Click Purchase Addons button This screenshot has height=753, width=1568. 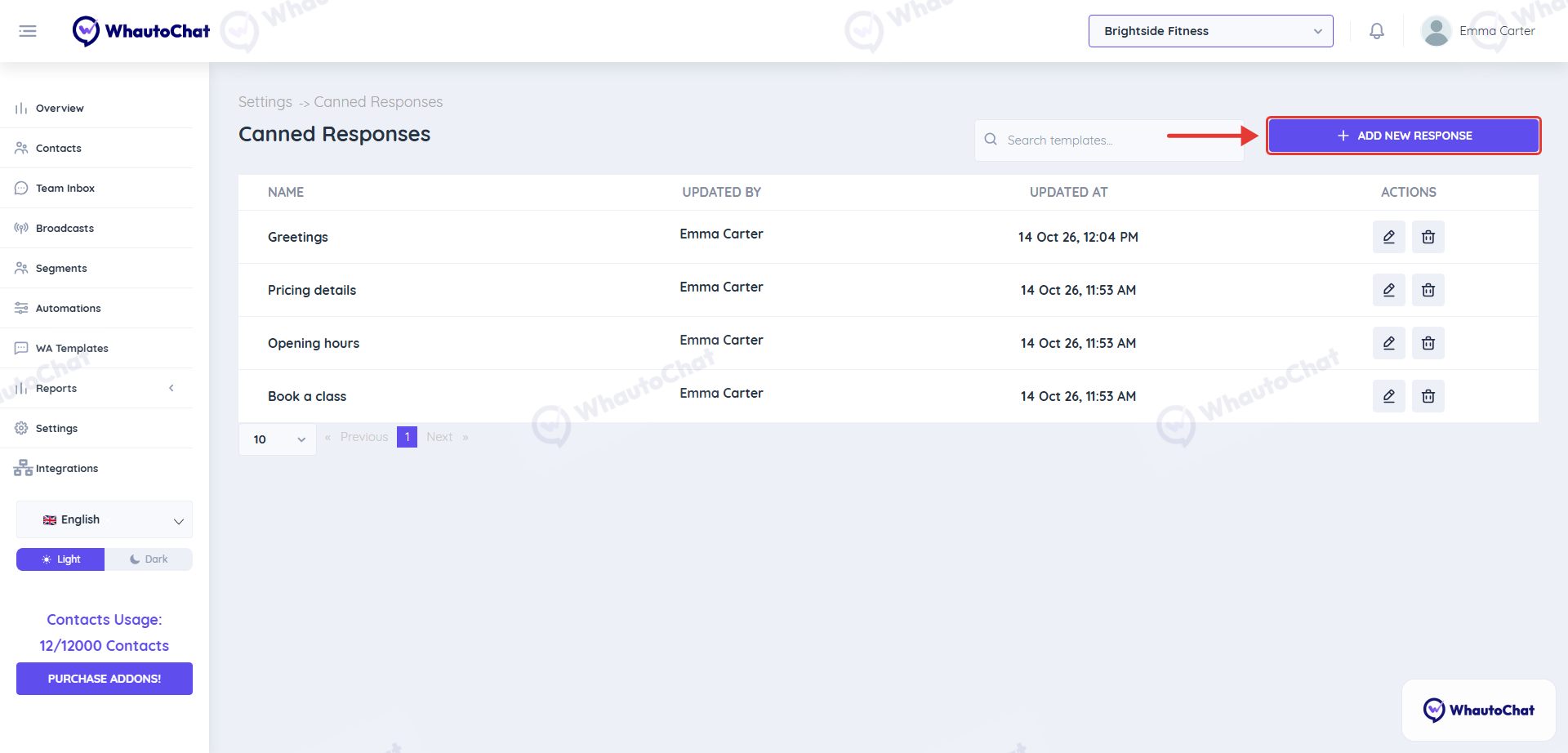(105, 679)
